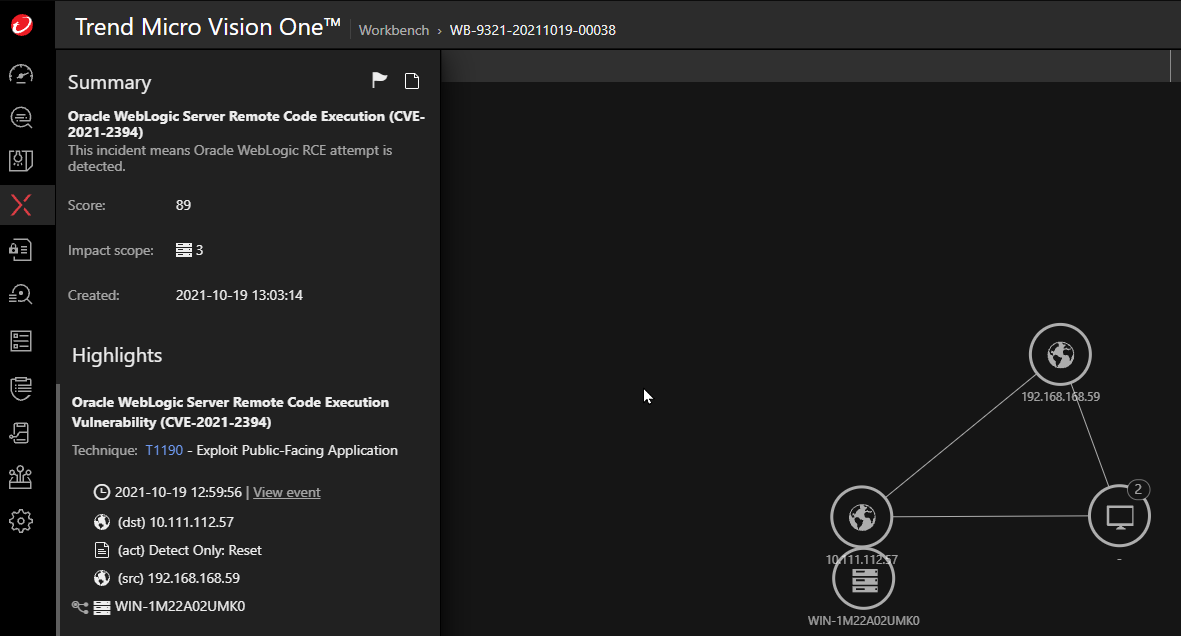Click the Trend Micro Vision One title
This screenshot has height=636, width=1181.
(208, 26)
